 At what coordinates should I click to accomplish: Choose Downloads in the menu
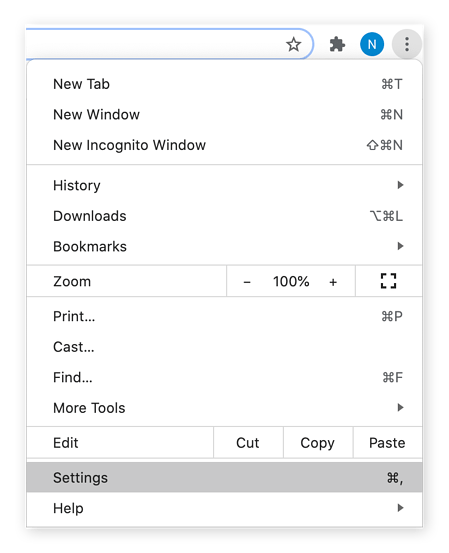[224, 216]
